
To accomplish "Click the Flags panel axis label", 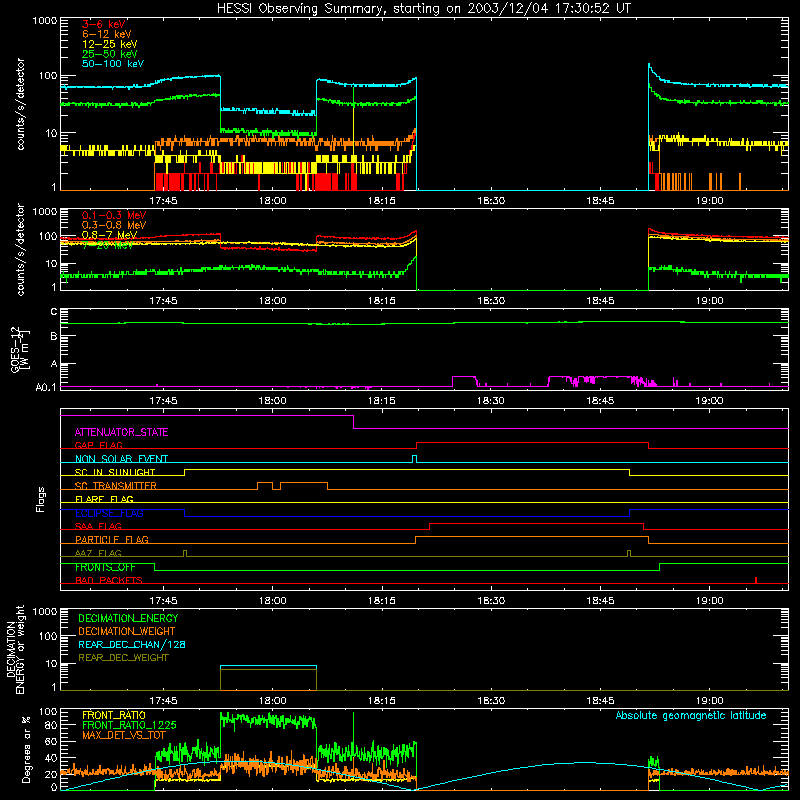I will [x=41, y=499].
